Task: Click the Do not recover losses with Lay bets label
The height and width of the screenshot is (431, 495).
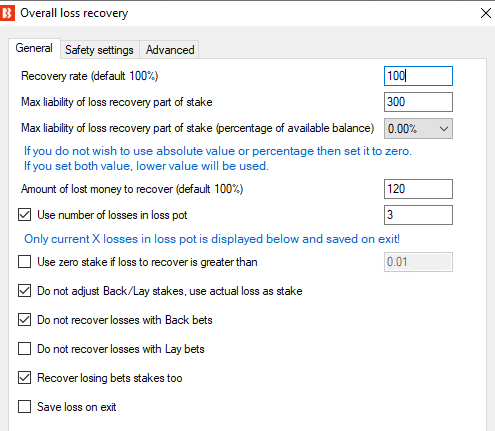Action: point(121,349)
